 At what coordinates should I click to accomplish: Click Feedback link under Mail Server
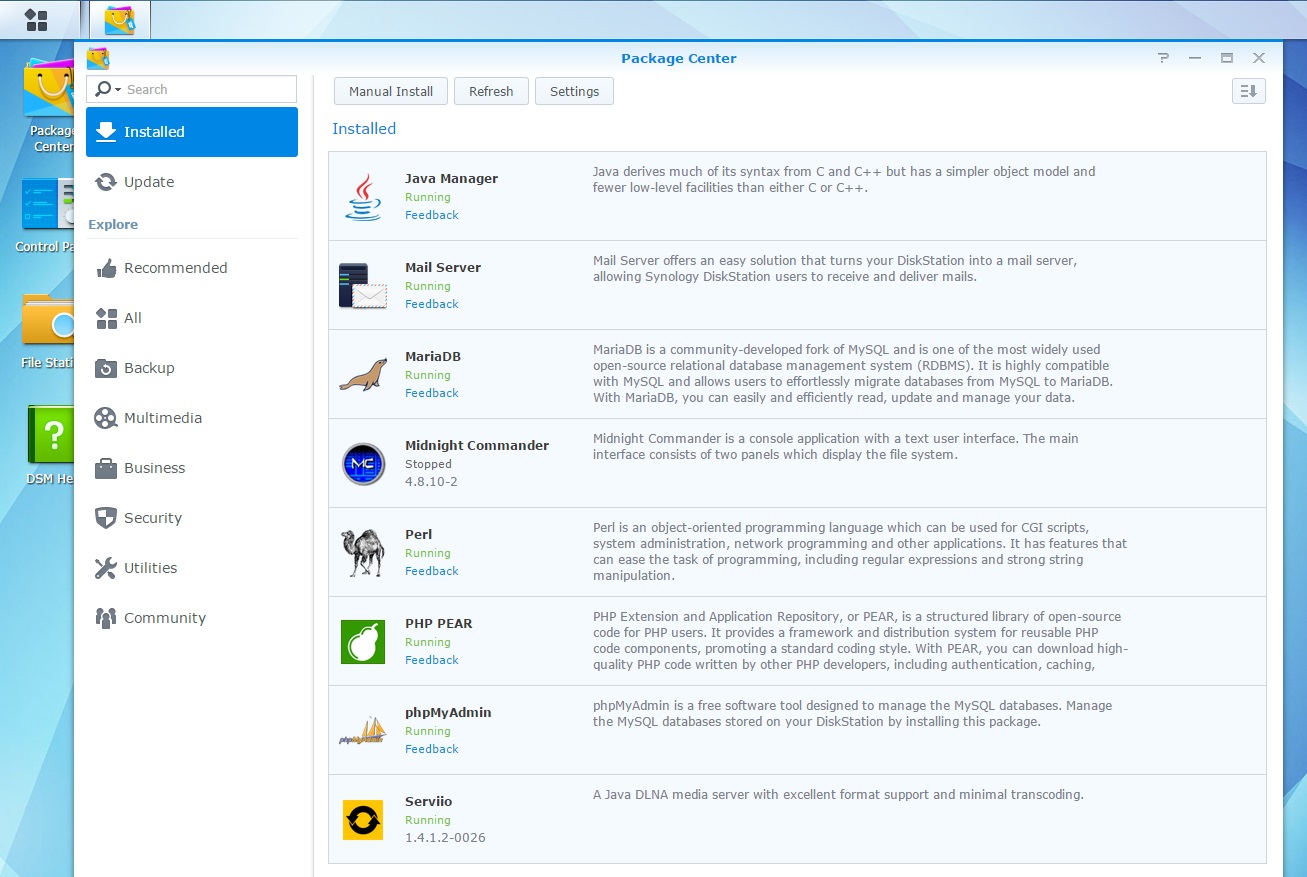click(432, 304)
